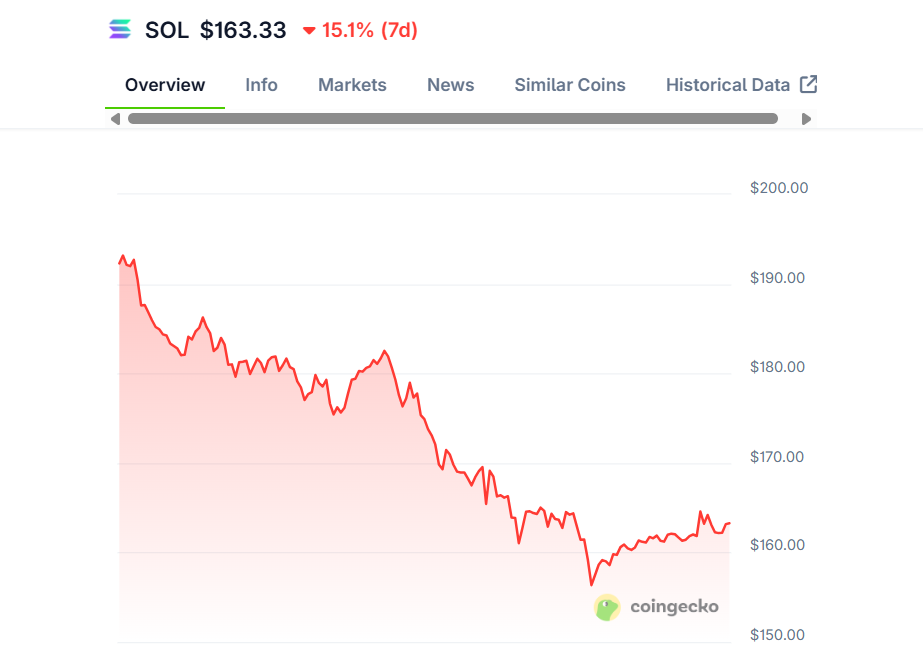Go to the News tab
Viewport: 923px width, 660px height.
450,85
